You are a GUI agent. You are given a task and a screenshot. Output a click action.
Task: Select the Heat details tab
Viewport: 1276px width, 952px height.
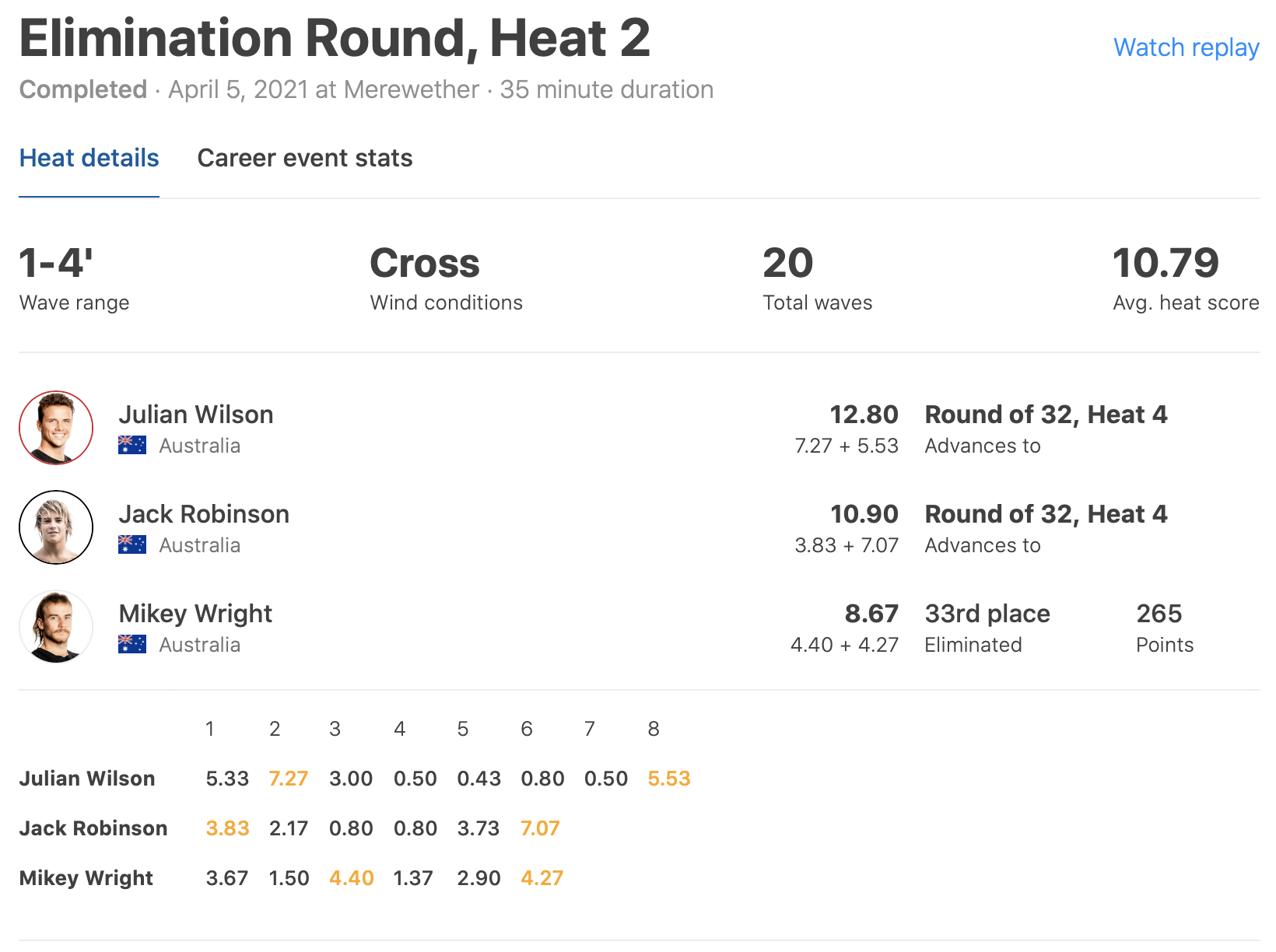tap(89, 158)
